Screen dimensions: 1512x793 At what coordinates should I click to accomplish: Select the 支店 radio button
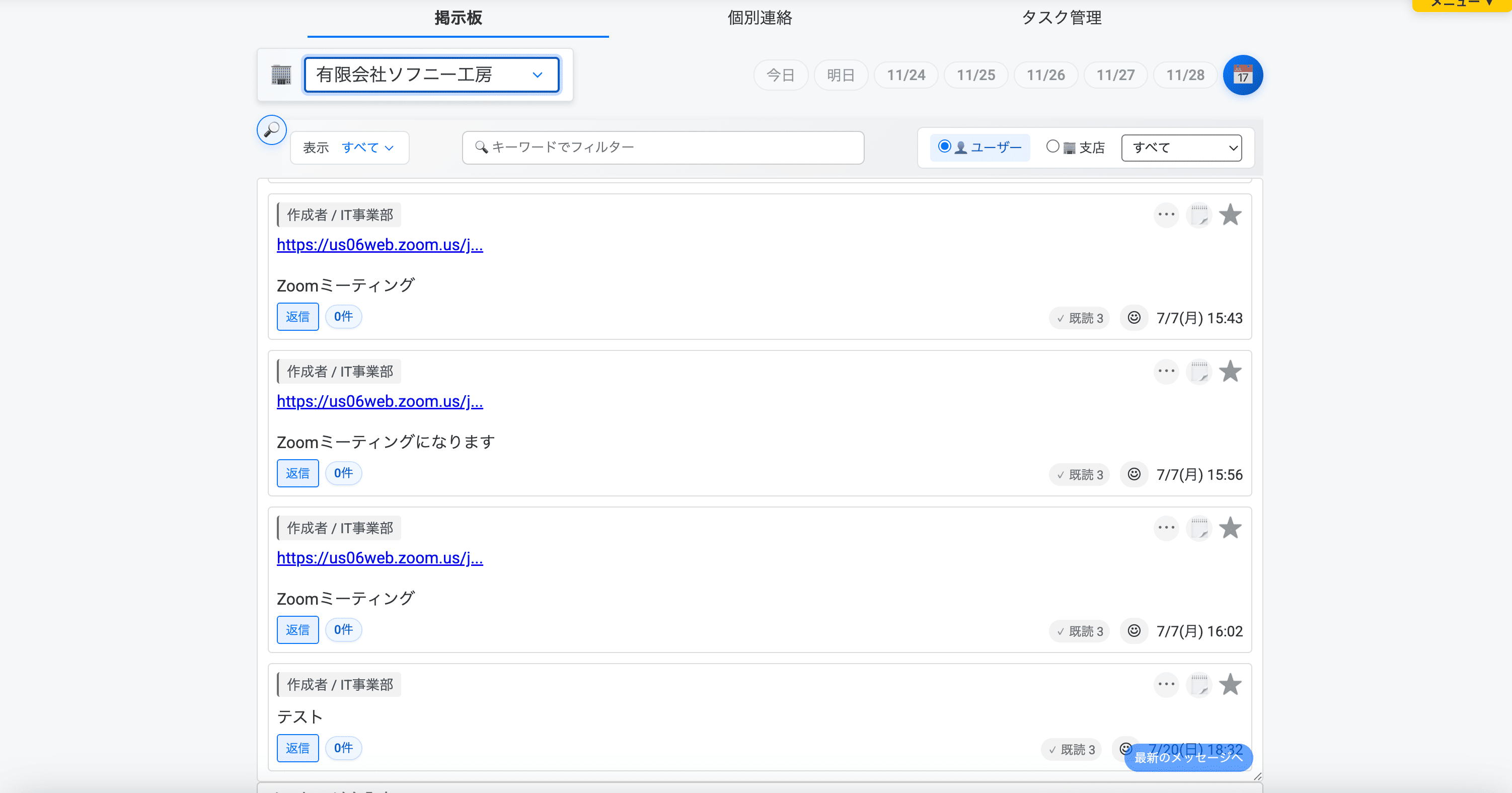pyautogui.click(x=1052, y=146)
